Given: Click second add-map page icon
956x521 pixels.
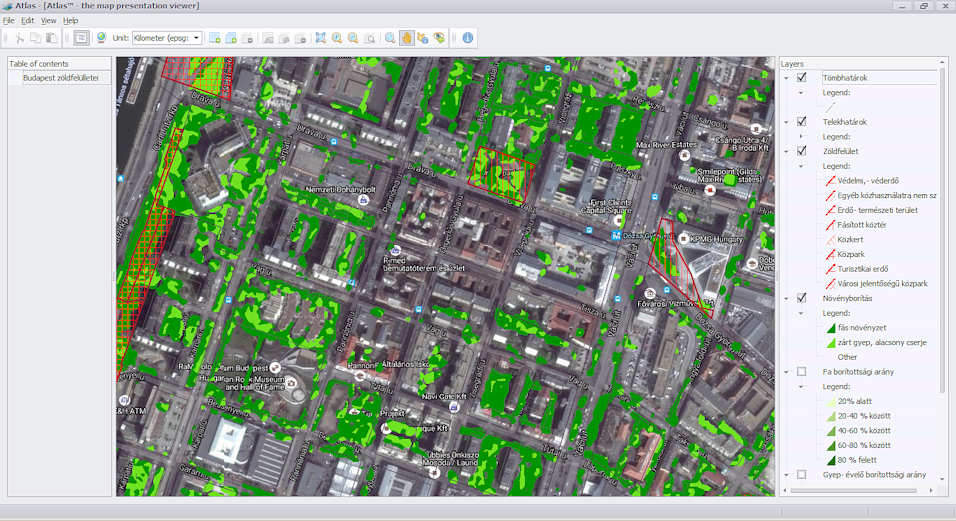Looking at the screenshot, I should pos(231,38).
